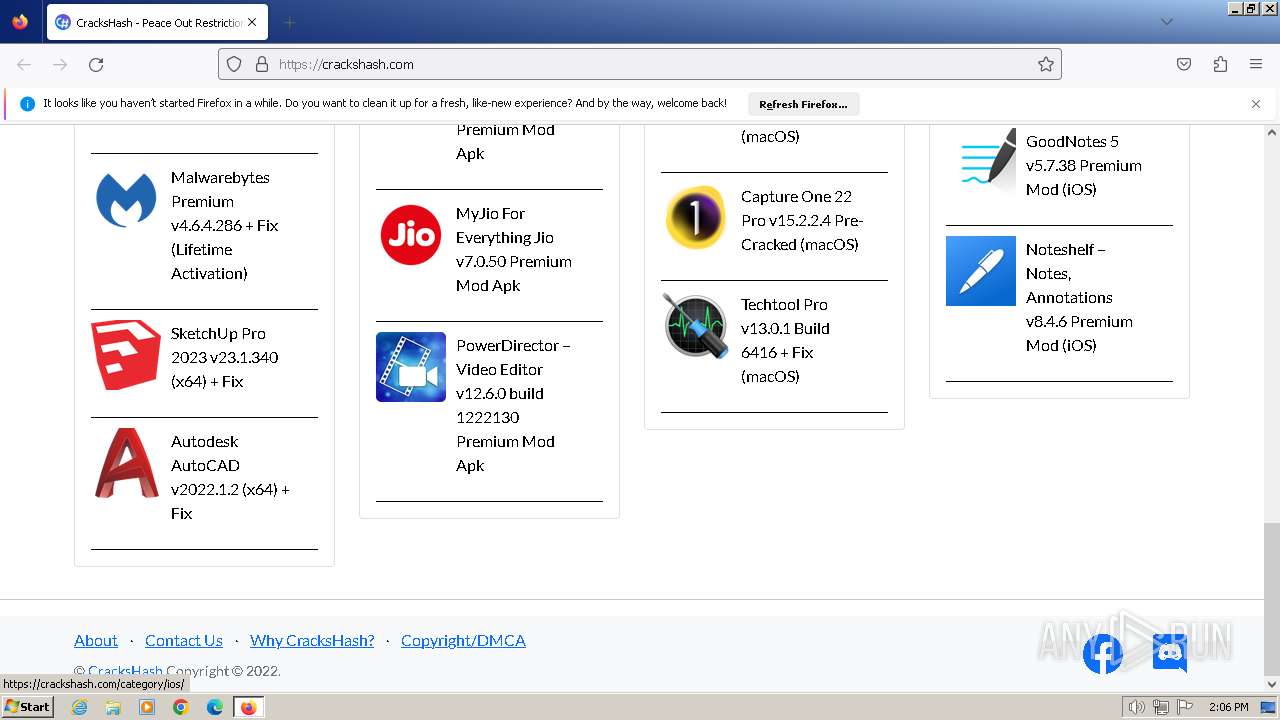
Task: Open MyJio For Everything Jio post
Action: click(x=514, y=249)
